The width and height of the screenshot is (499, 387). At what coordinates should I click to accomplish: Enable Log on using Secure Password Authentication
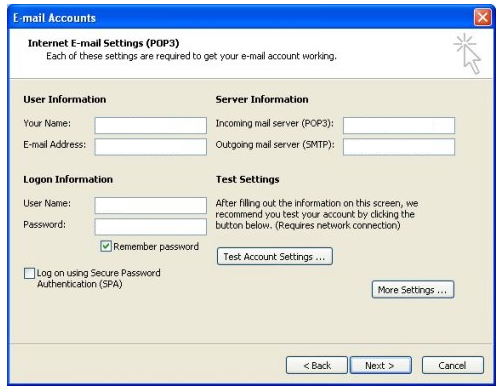(x=29, y=273)
